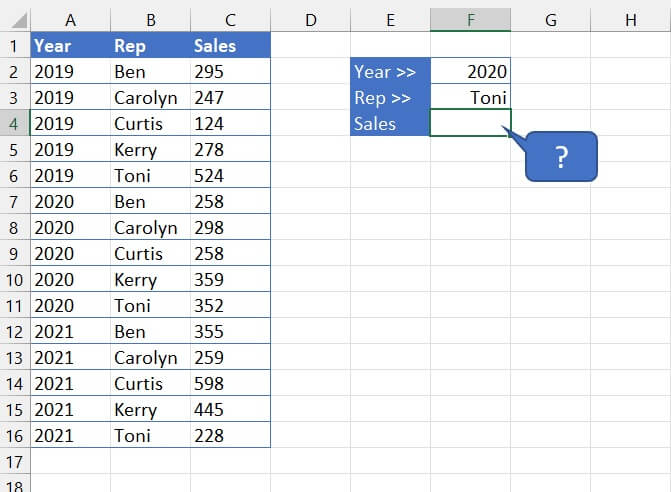The width and height of the screenshot is (671, 492).
Task: Select column C header
Action: click(230, 20)
